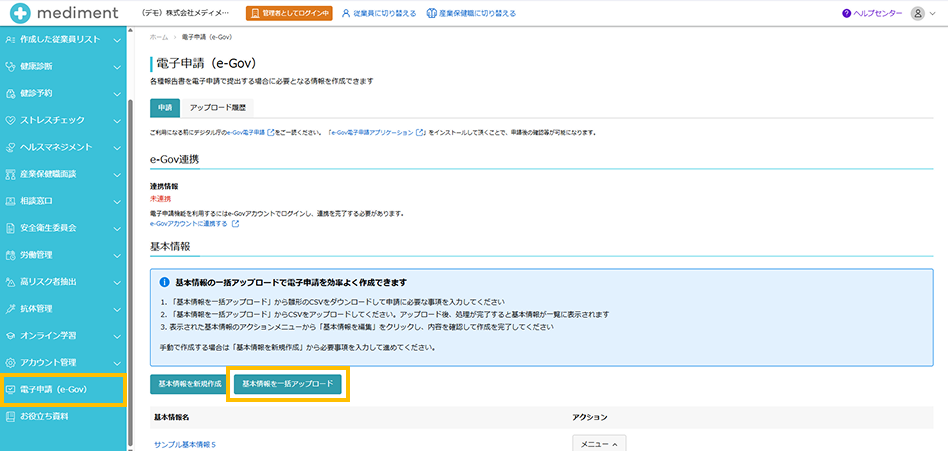
Task: Select the 申請 tab
Action: 165,108
